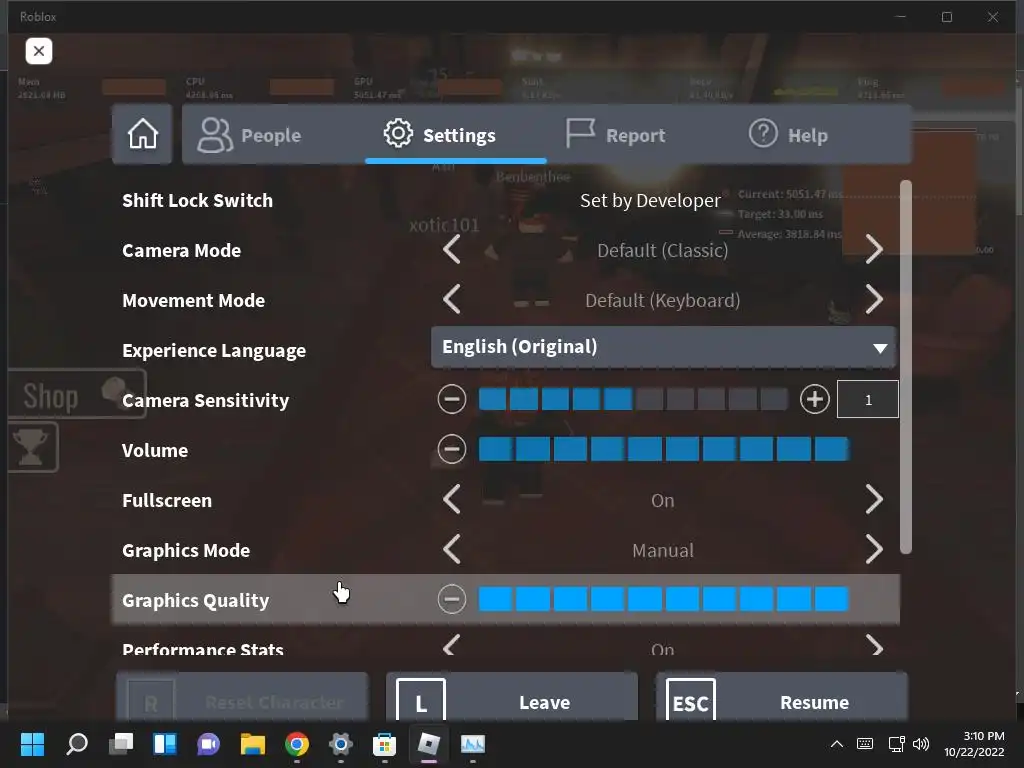The image size is (1024, 768).
Task: Open the Home tab with the house icon
Action: pyautogui.click(x=142, y=134)
